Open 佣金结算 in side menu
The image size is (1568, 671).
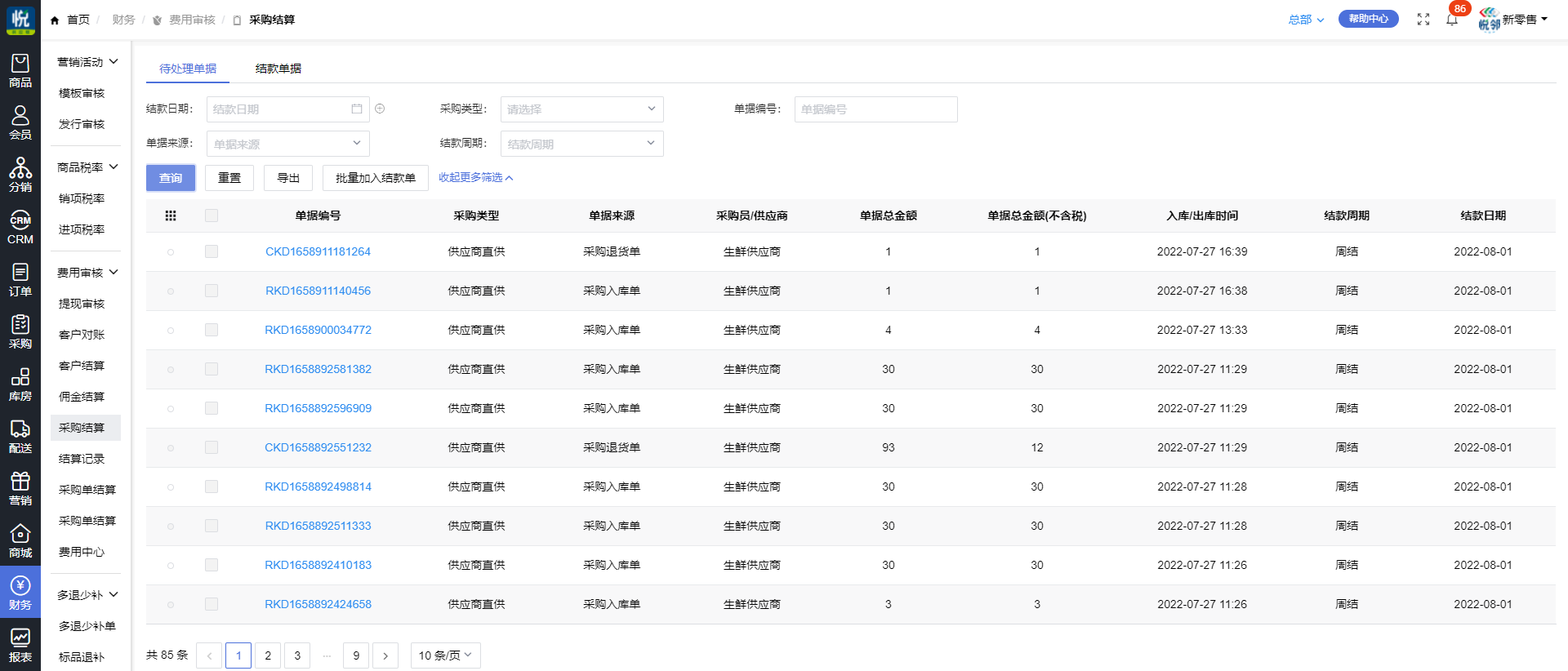coord(82,397)
